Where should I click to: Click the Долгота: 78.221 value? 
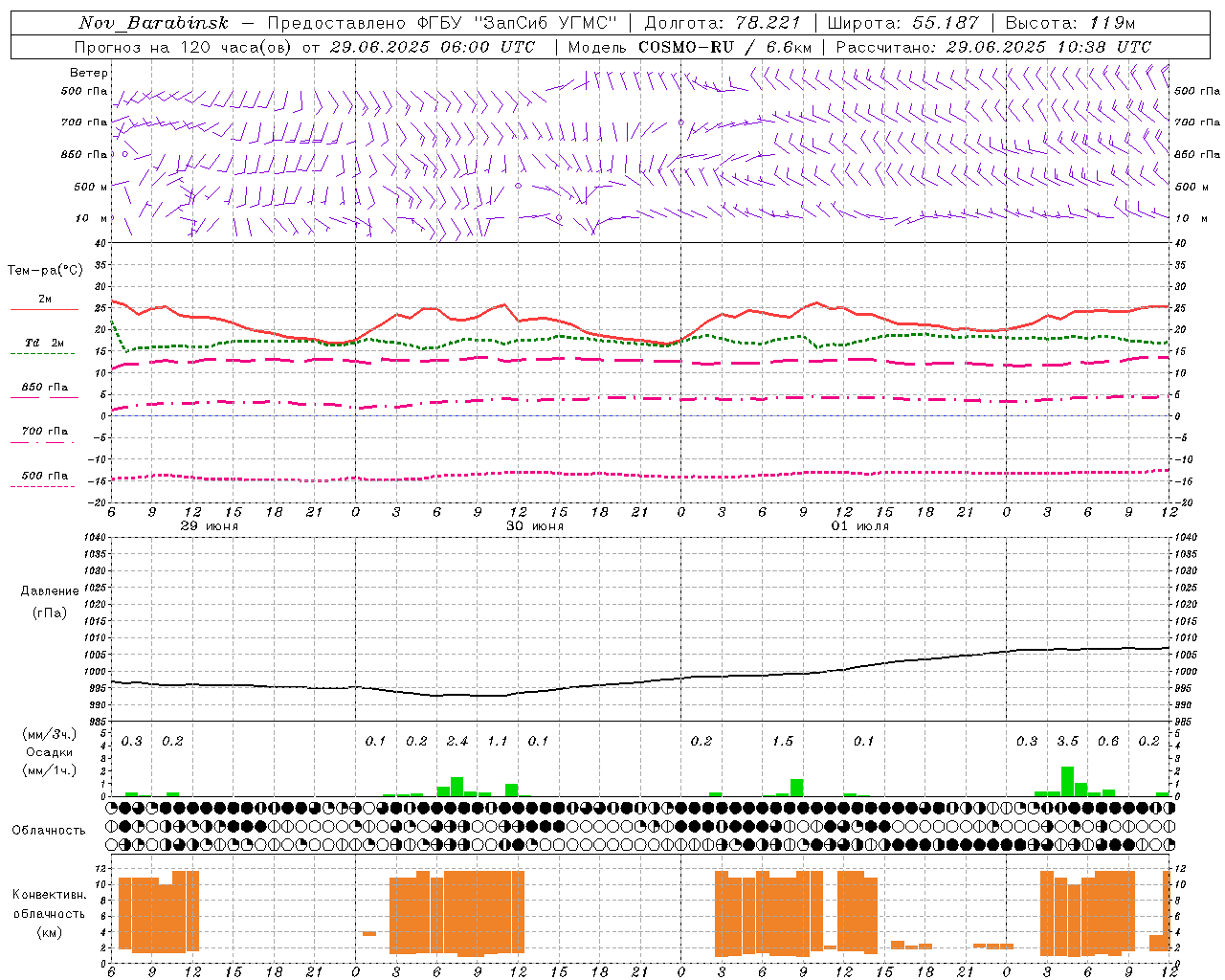723,23
